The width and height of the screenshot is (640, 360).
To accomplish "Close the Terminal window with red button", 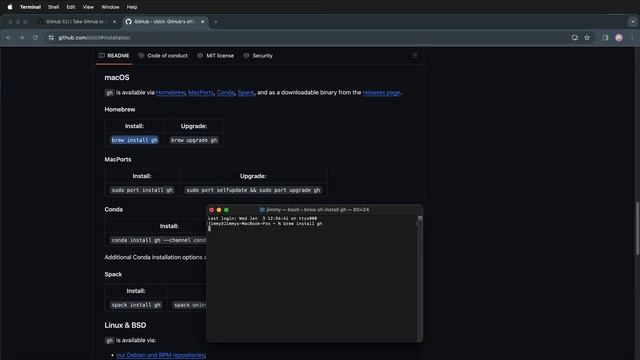I will pos(211,210).
